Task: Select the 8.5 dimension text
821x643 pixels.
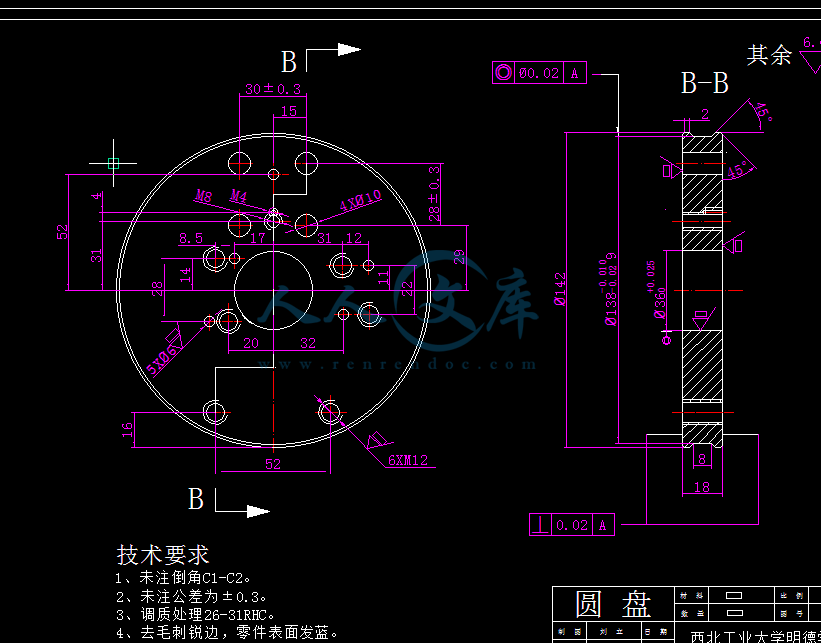Action: click(191, 239)
